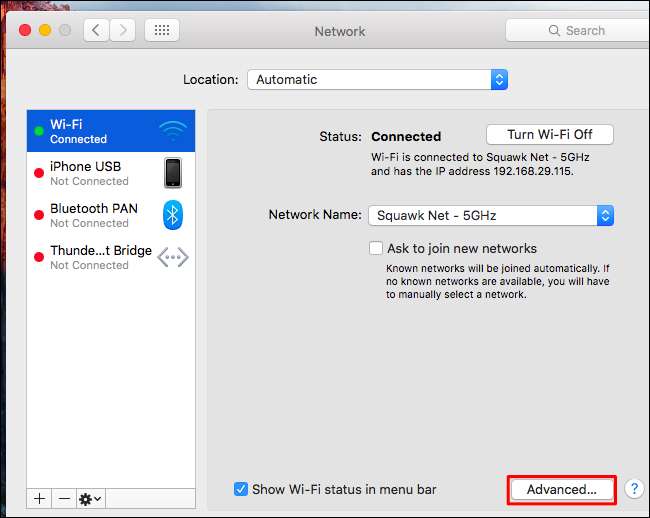This screenshot has width=650, height=518.
Task: Open the help question mark button
Action: click(x=634, y=489)
